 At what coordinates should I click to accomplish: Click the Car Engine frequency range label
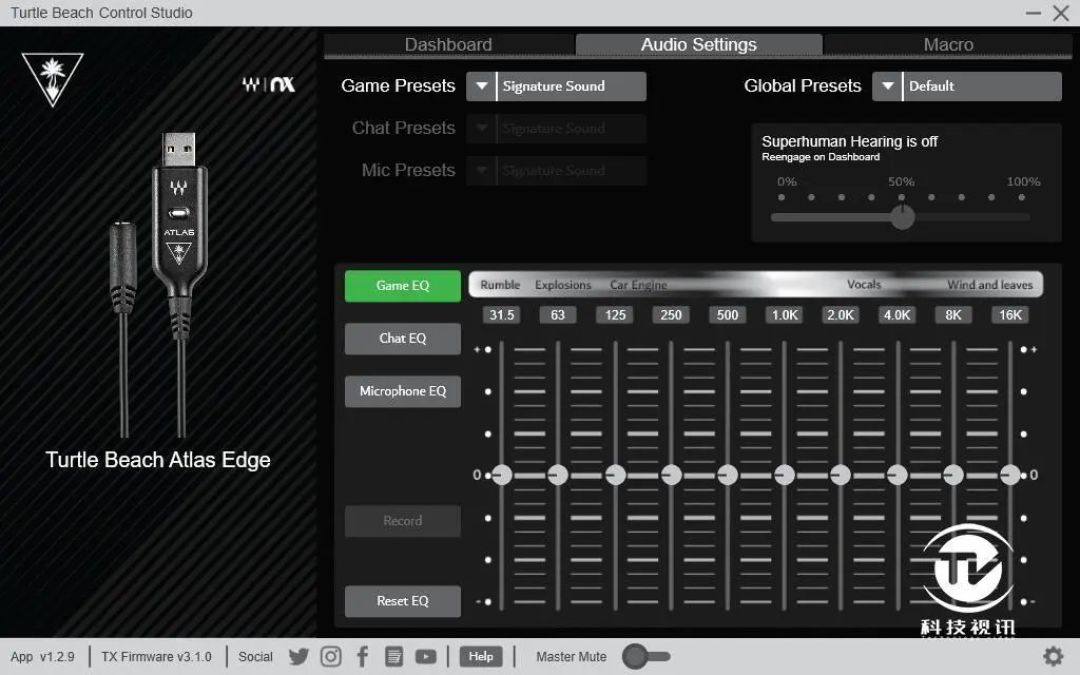638,284
